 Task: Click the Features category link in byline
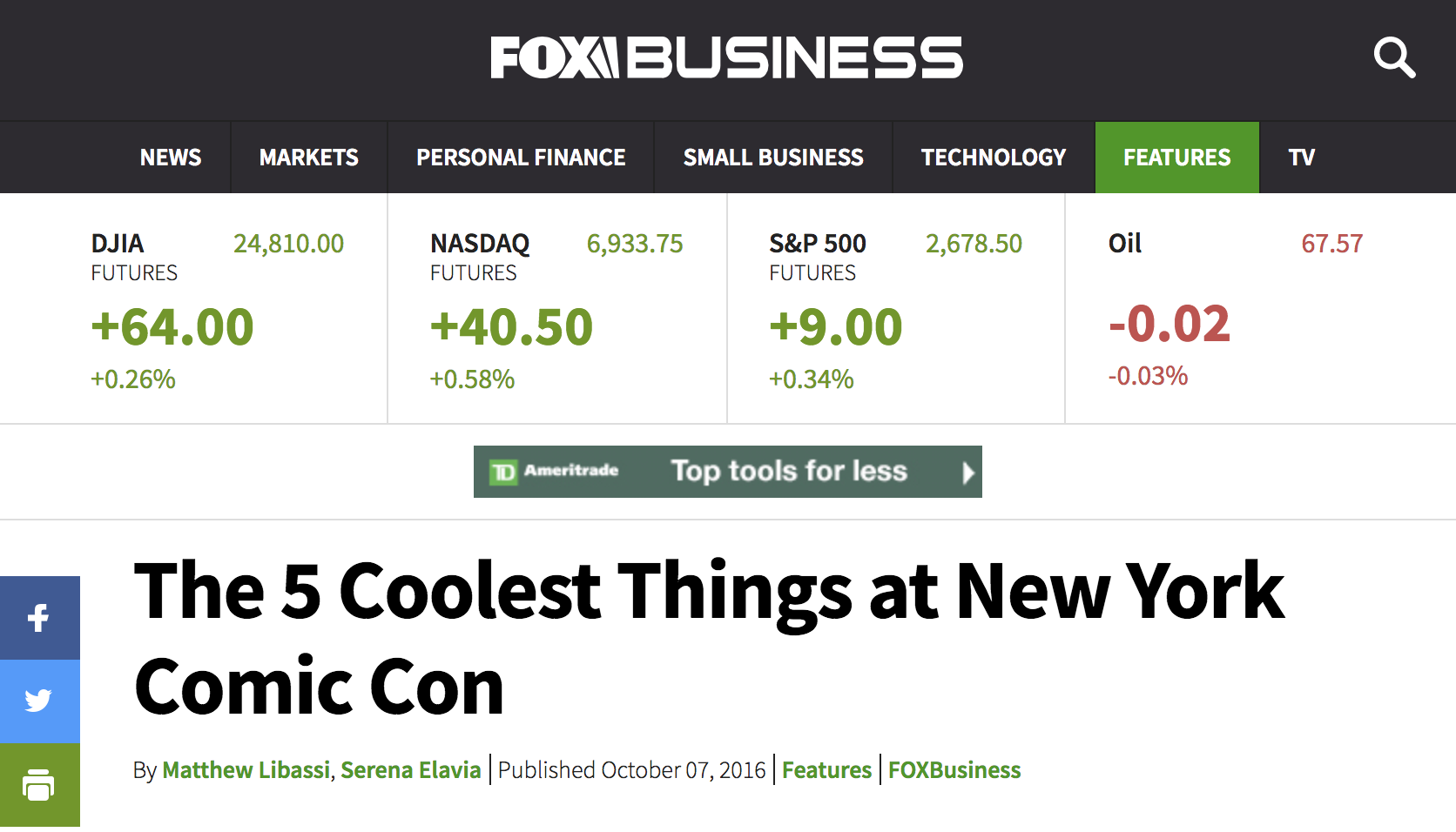pyautogui.click(x=826, y=770)
